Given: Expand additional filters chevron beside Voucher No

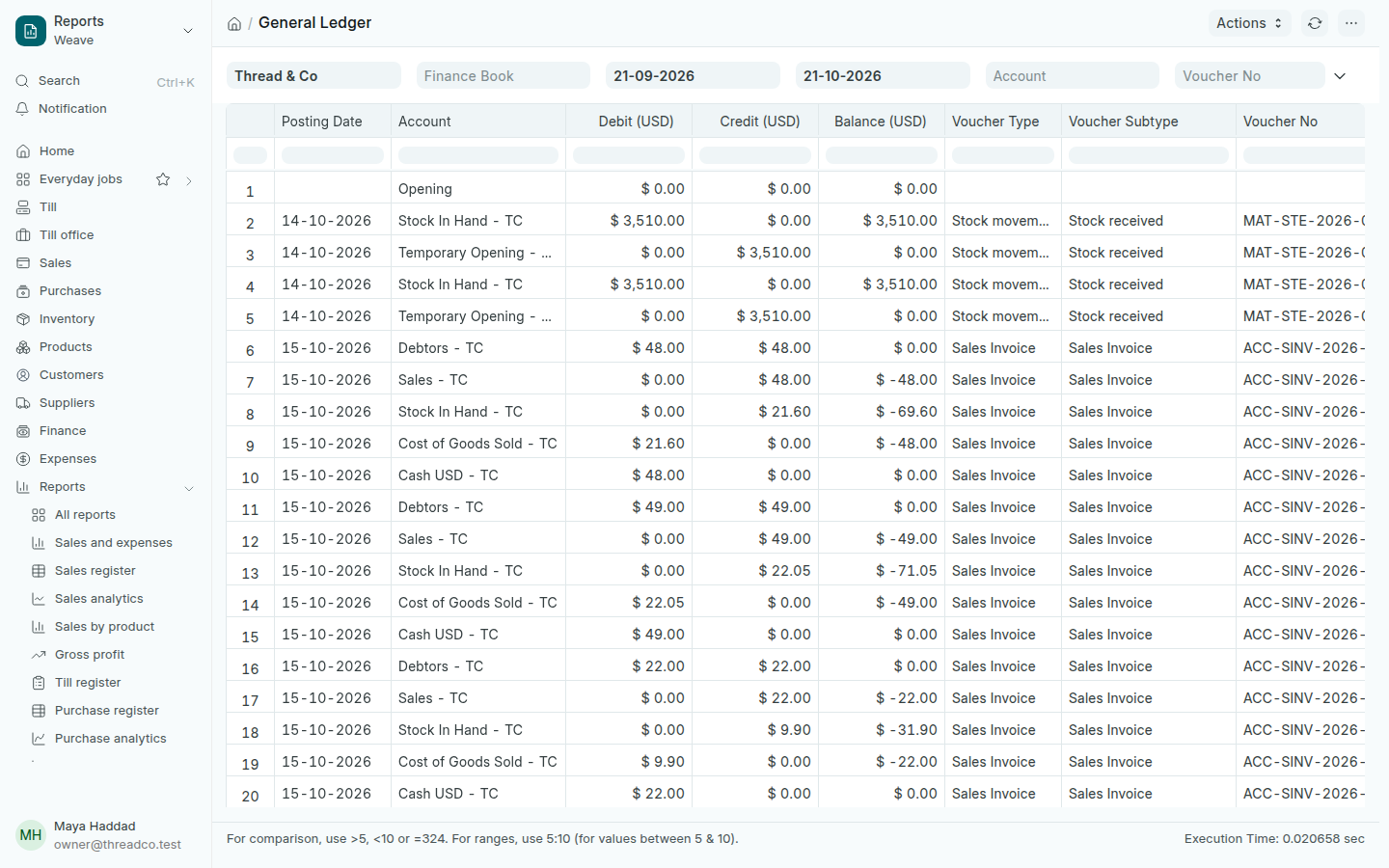Looking at the screenshot, I should 1340,76.
